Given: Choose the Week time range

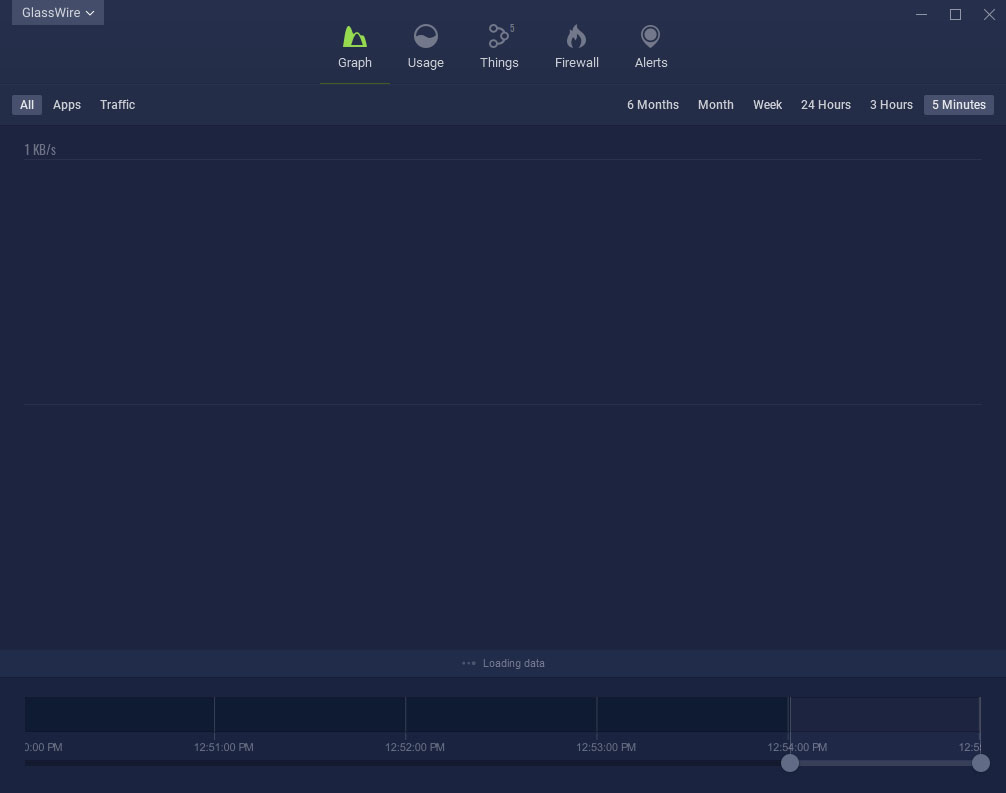Looking at the screenshot, I should [x=767, y=105].
